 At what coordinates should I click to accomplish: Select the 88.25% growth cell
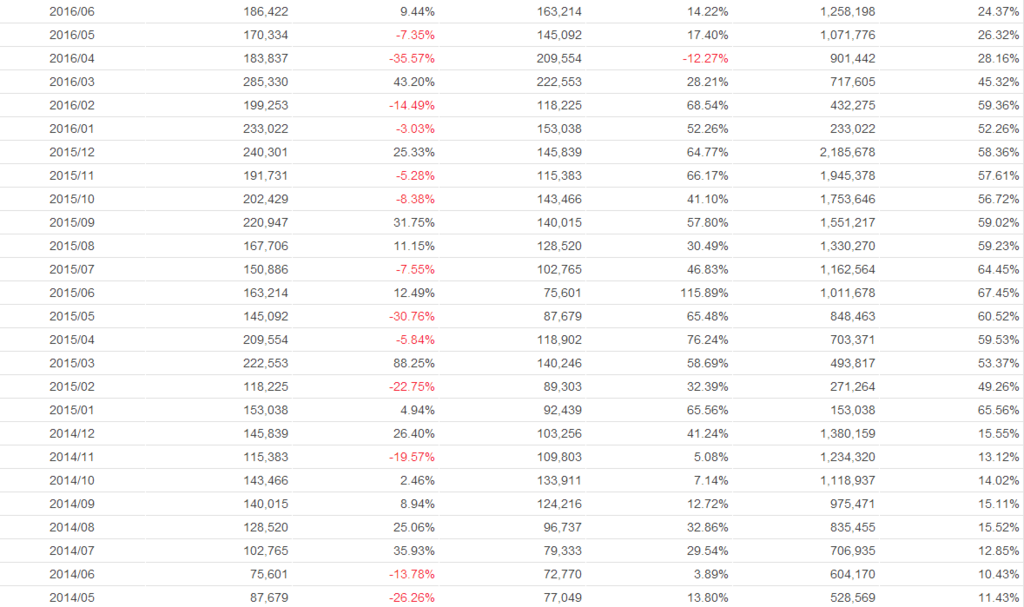(x=414, y=362)
